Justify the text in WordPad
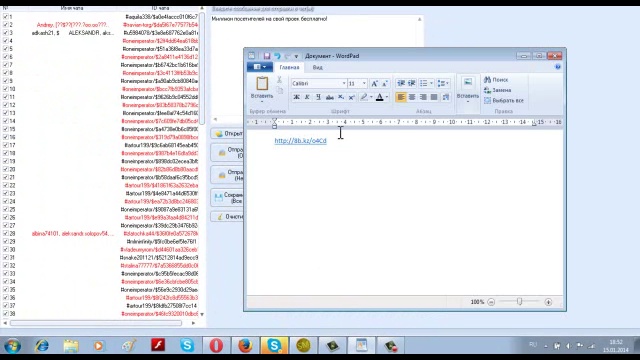The width and height of the screenshot is (640, 360). point(434,97)
